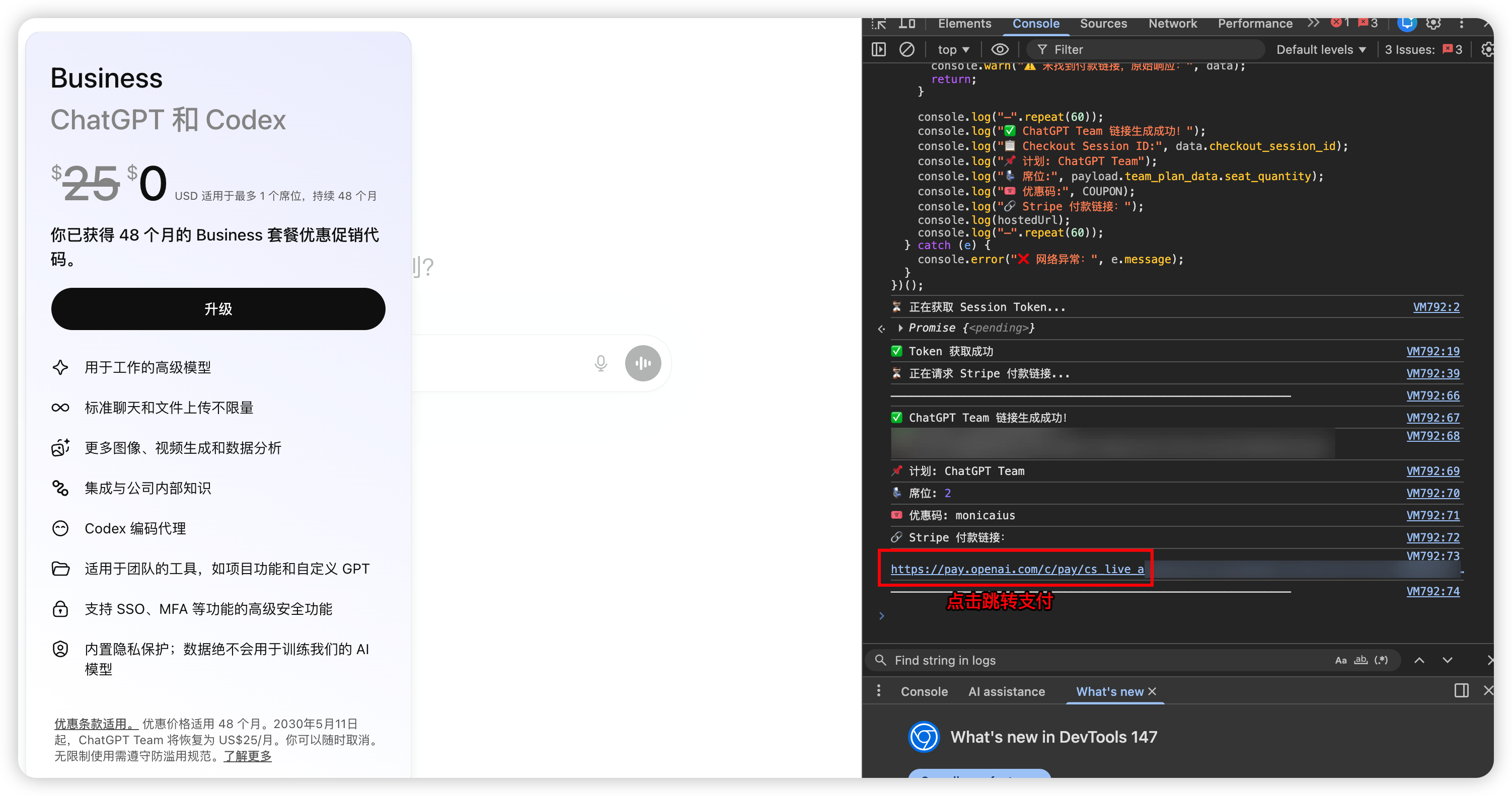Viewport: 1512px width, 796px height.
Task: Open the pay.openai.com Stripe payment link
Action: (x=1017, y=569)
